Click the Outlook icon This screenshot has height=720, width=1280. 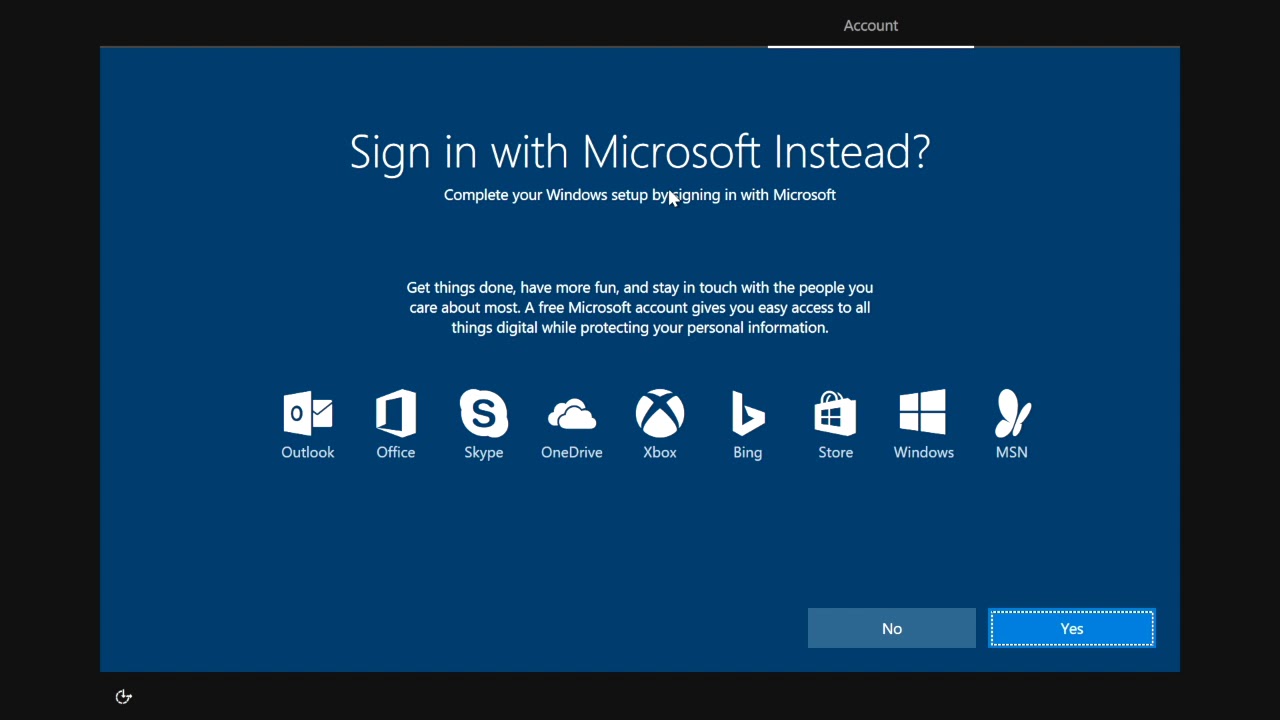[308, 413]
